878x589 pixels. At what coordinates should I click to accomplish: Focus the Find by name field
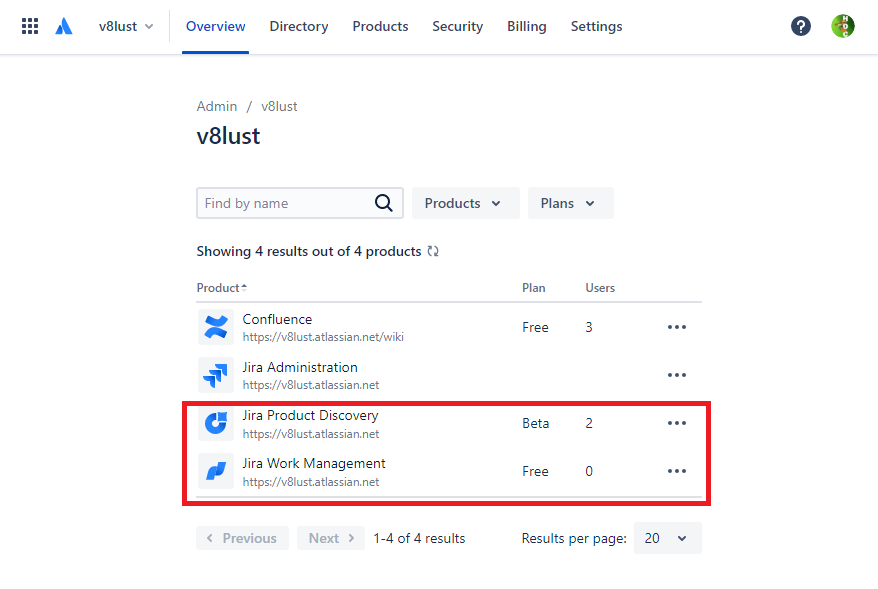click(x=300, y=203)
